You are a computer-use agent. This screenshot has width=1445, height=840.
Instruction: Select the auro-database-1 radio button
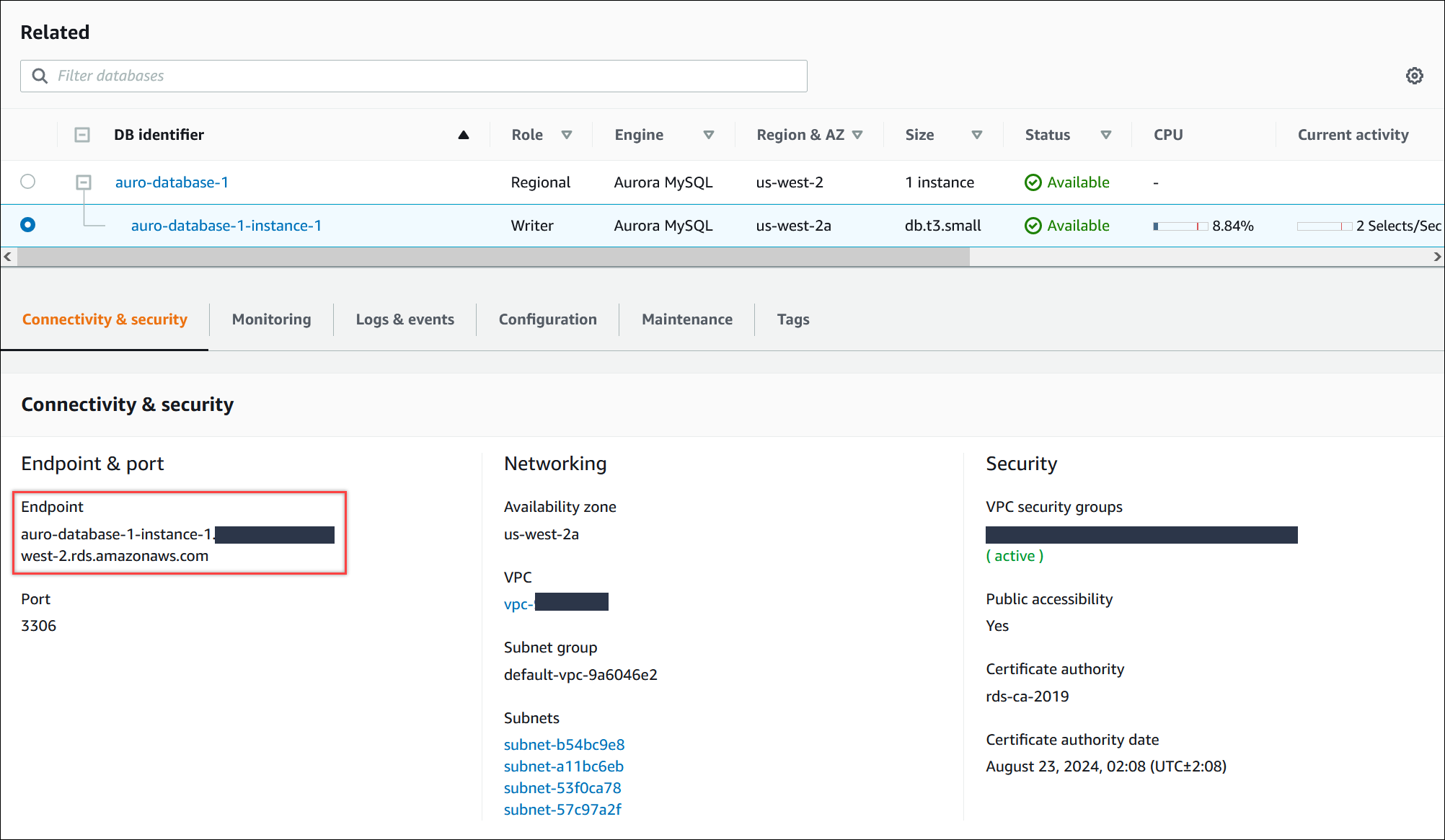coord(28,182)
